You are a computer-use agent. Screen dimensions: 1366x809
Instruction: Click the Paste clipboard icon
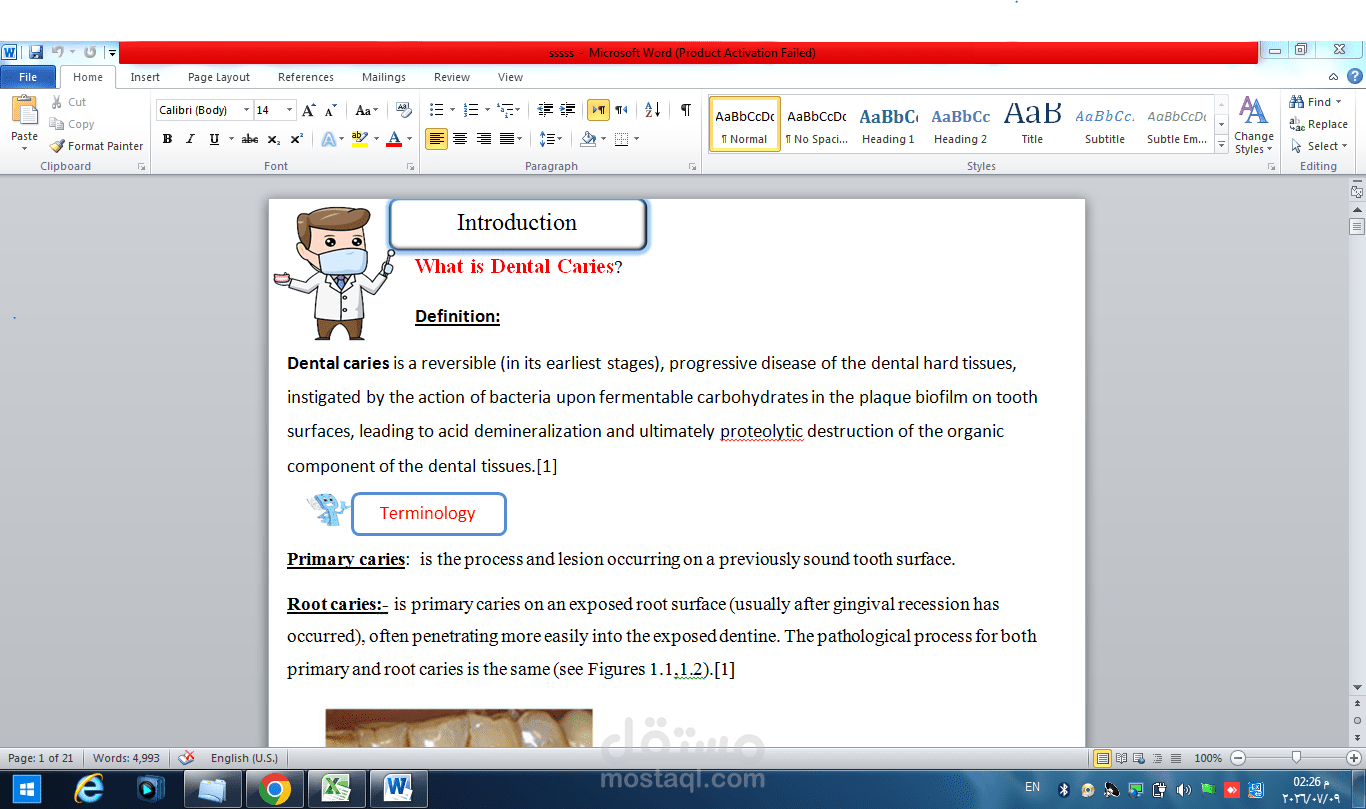pyautogui.click(x=24, y=110)
